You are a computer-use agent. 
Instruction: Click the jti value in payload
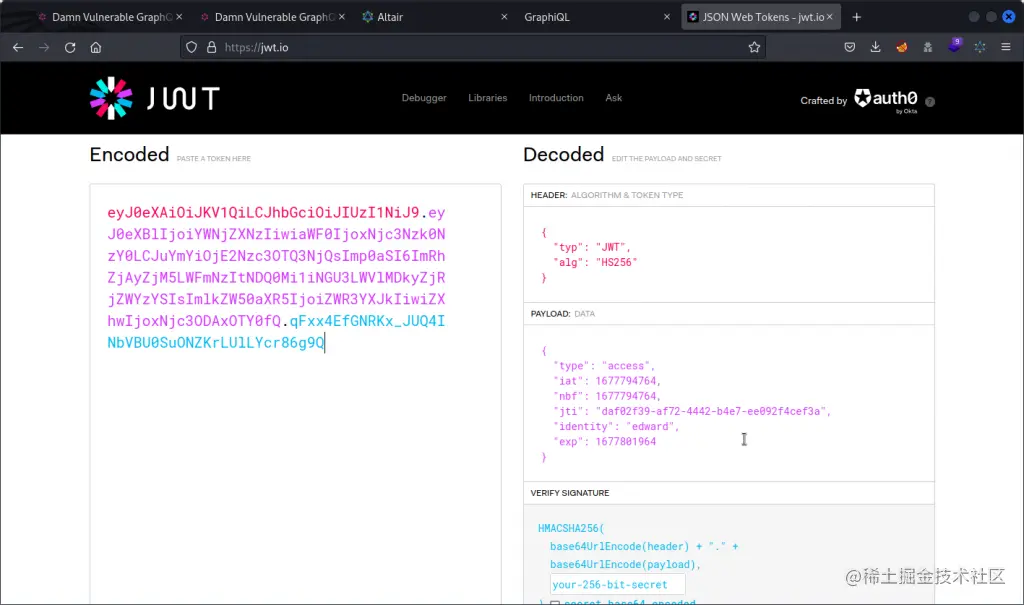tap(711, 412)
